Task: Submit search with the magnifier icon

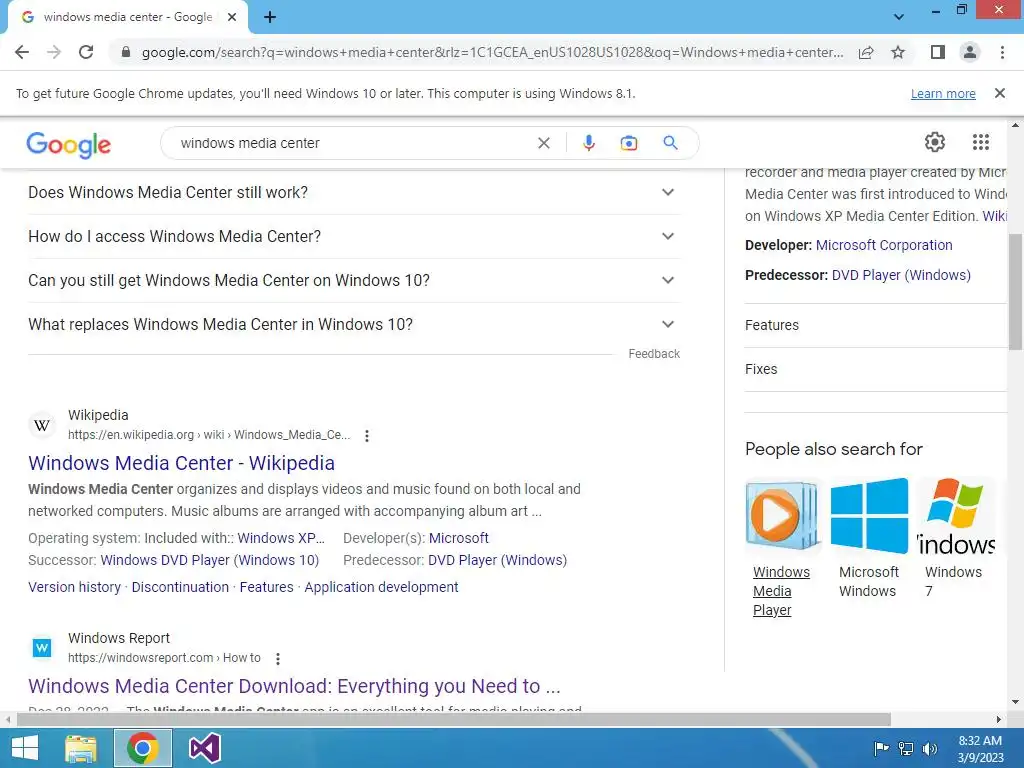Action: point(670,143)
